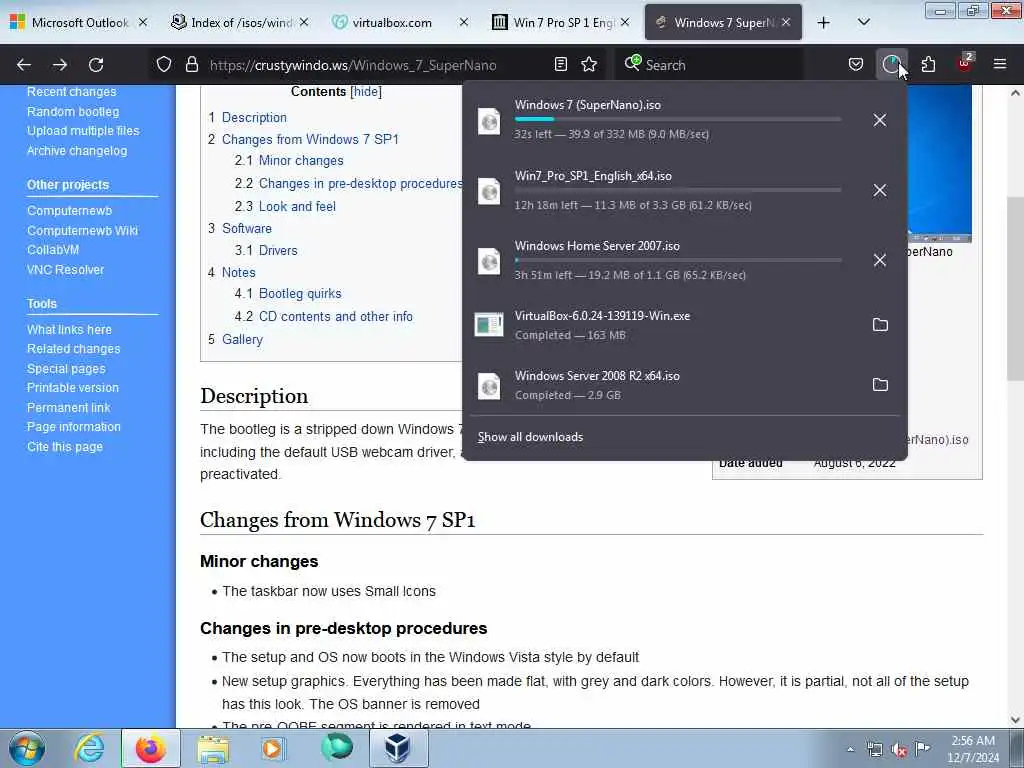Image resolution: width=1024 pixels, height=768 pixels.
Task: Open Windows Explorer folder on taskbar
Action: pos(213,748)
